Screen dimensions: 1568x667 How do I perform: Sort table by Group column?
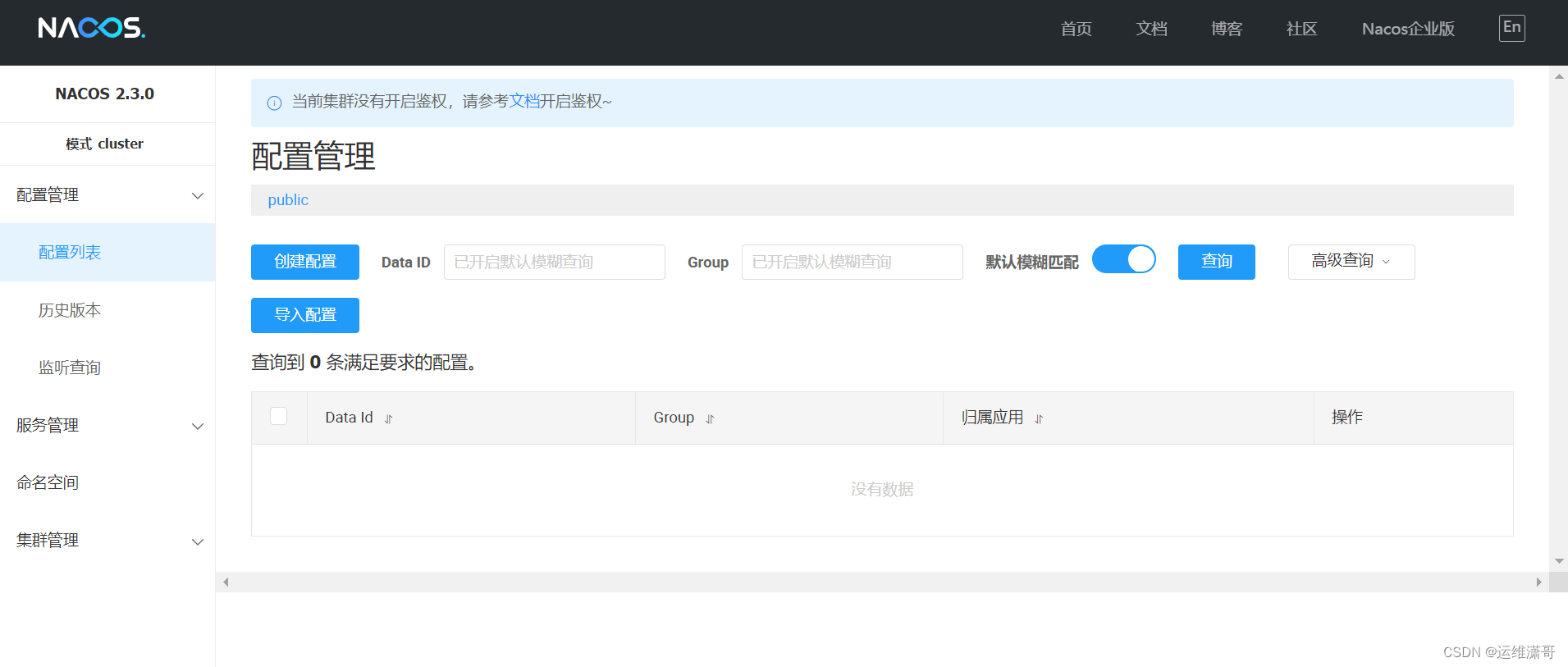coord(710,418)
